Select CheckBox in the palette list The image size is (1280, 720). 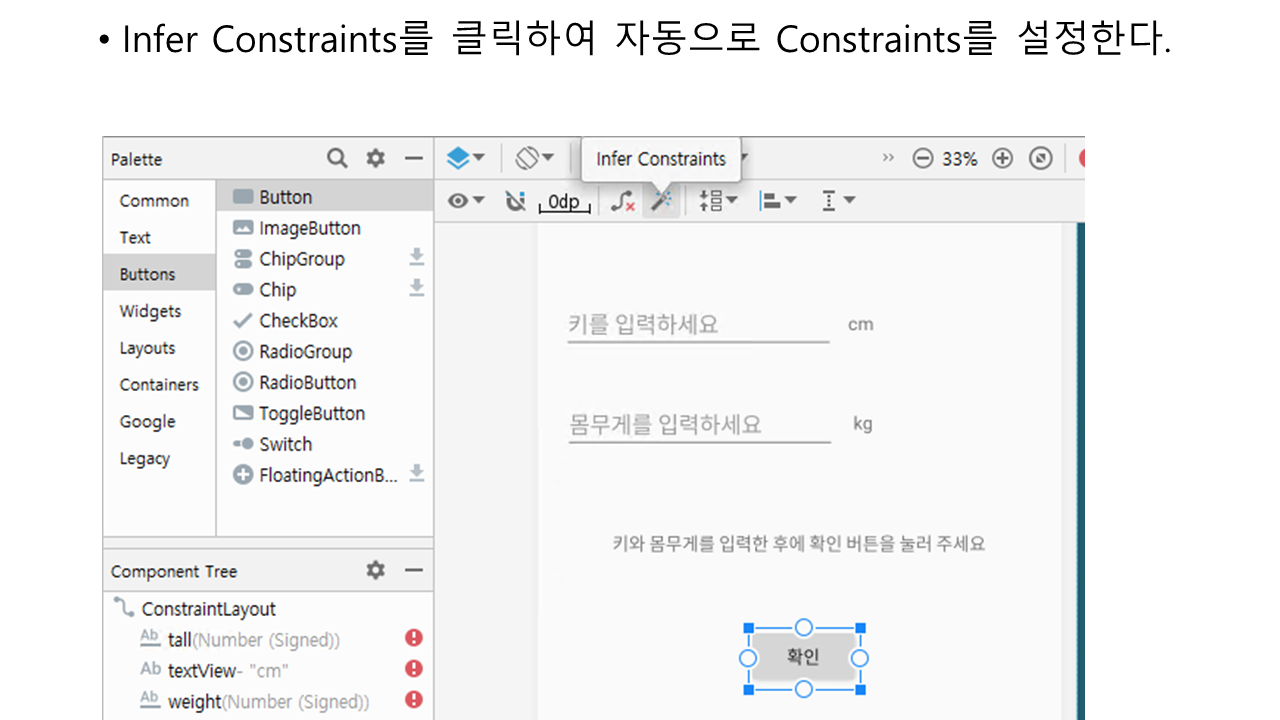[298, 321]
